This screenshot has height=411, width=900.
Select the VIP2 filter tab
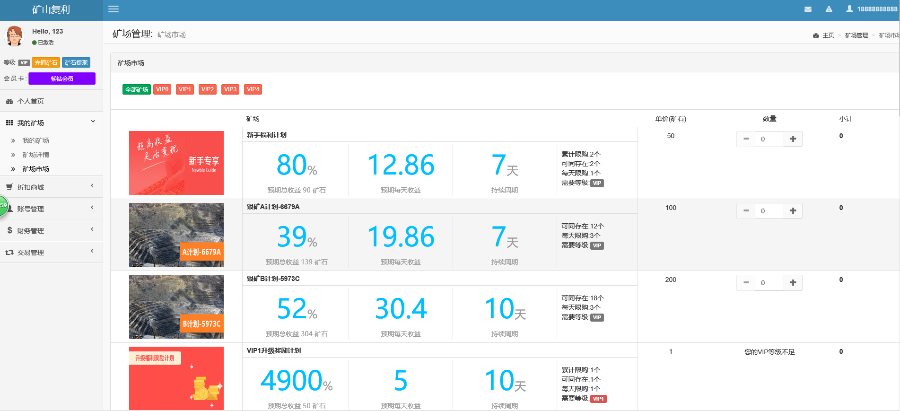[207, 90]
